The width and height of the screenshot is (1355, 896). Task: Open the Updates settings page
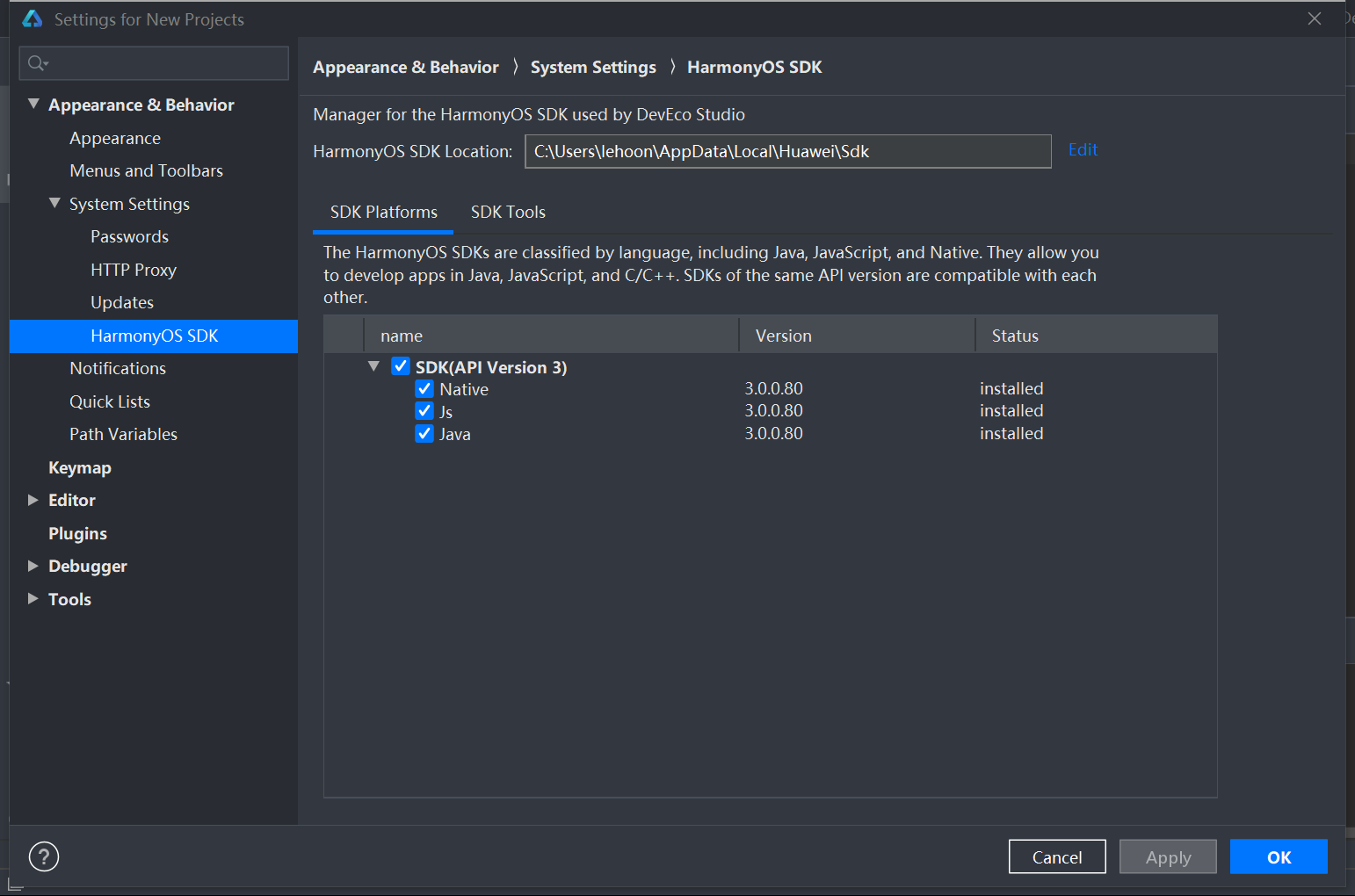pos(122,302)
